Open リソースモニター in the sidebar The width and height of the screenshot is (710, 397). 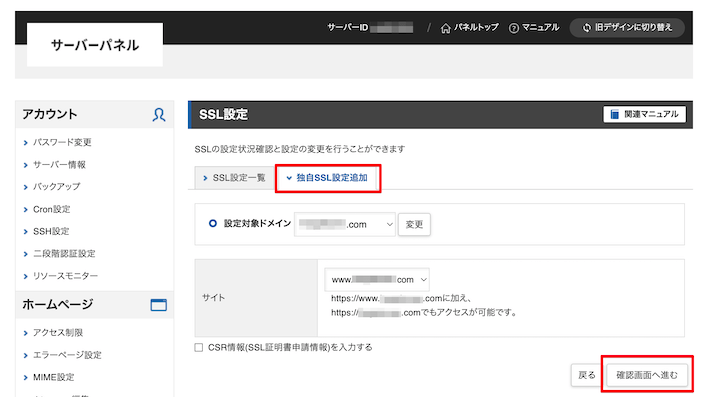(x=65, y=276)
